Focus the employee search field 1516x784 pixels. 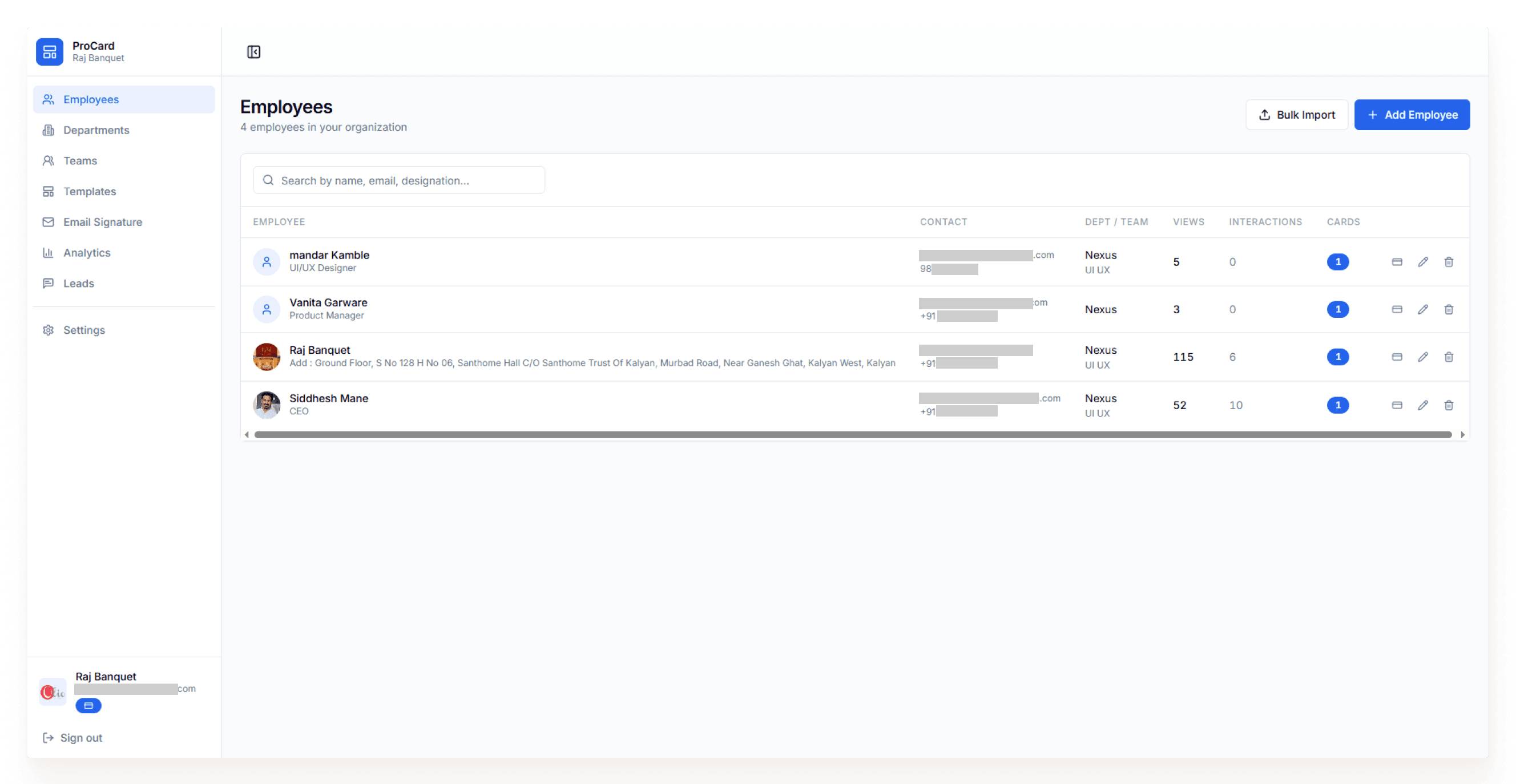(x=398, y=180)
